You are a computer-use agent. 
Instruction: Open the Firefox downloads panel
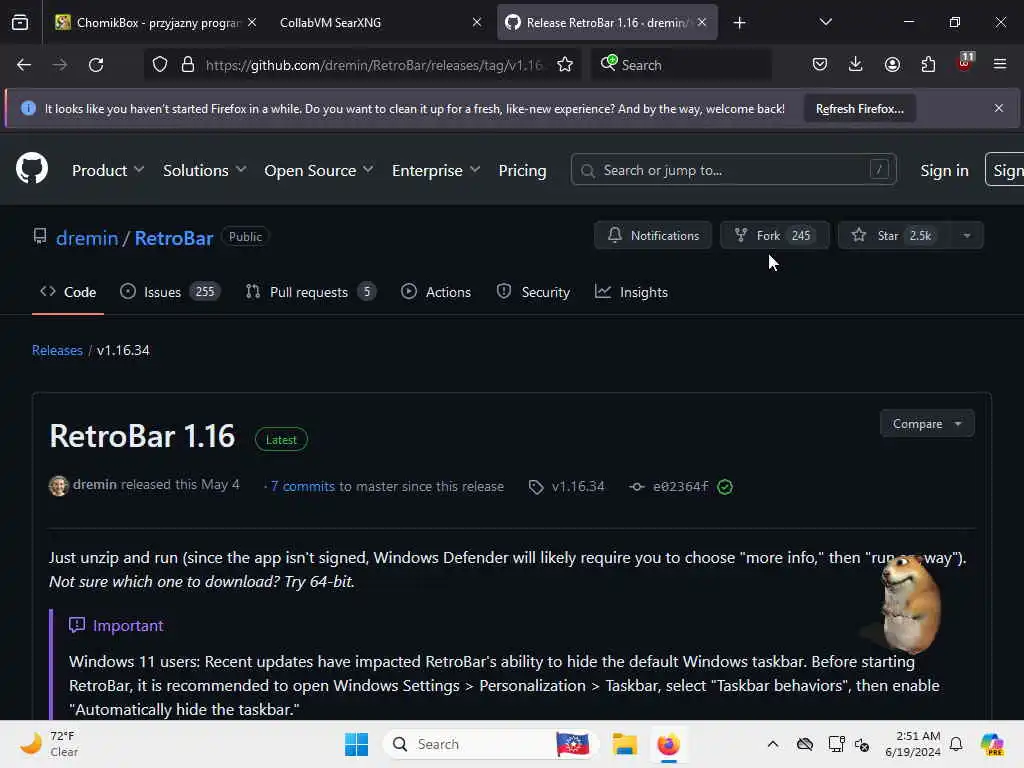pyautogui.click(x=856, y=65)
